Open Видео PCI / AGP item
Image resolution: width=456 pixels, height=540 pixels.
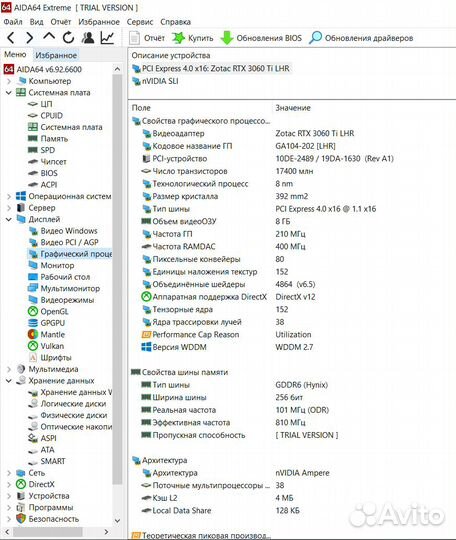coord(63,242)
